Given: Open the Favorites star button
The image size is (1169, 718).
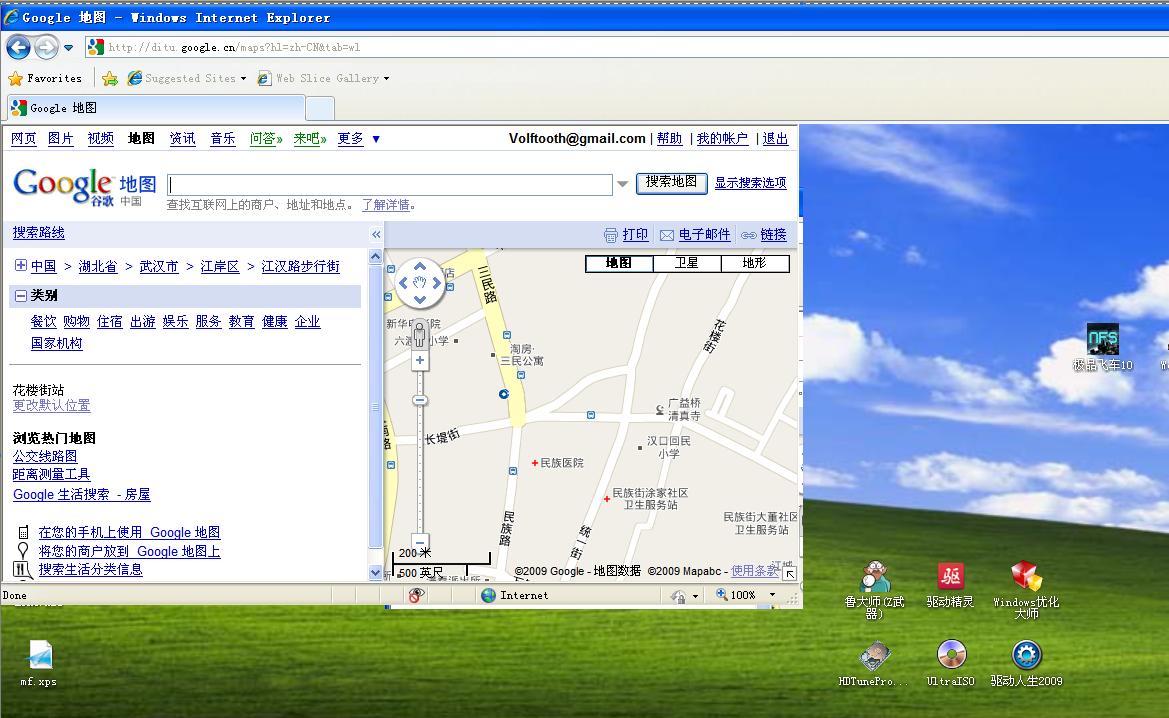Looking at the screenshot, I should [x=45, y=78].
